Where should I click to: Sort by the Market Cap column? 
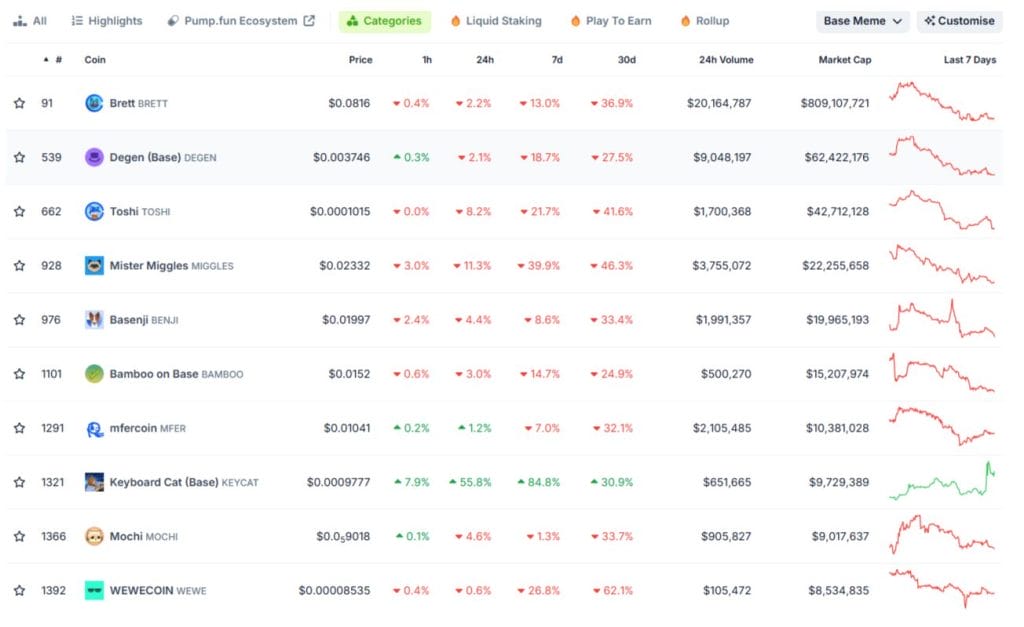click(845, 59)
